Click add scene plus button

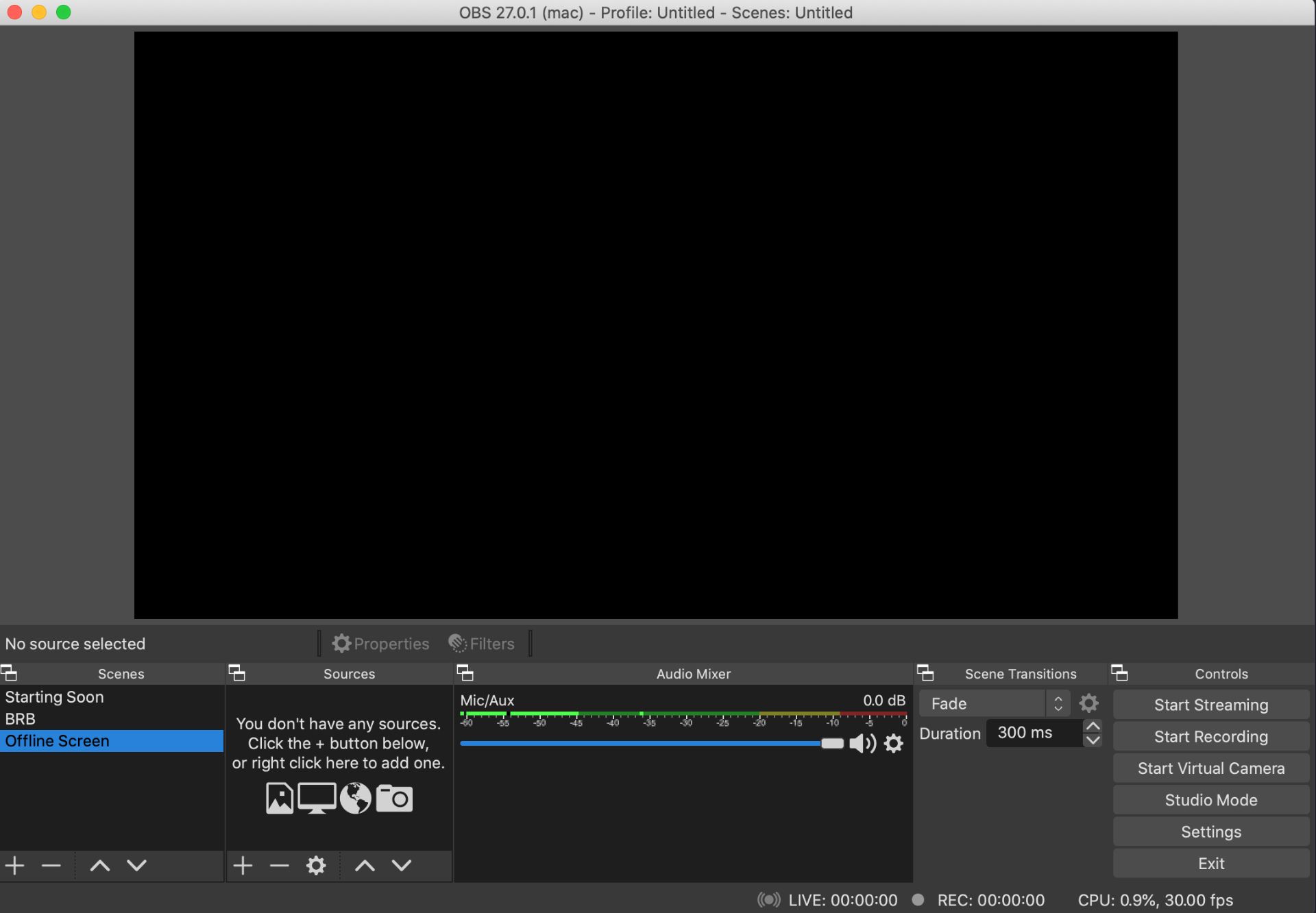[15, 866]
